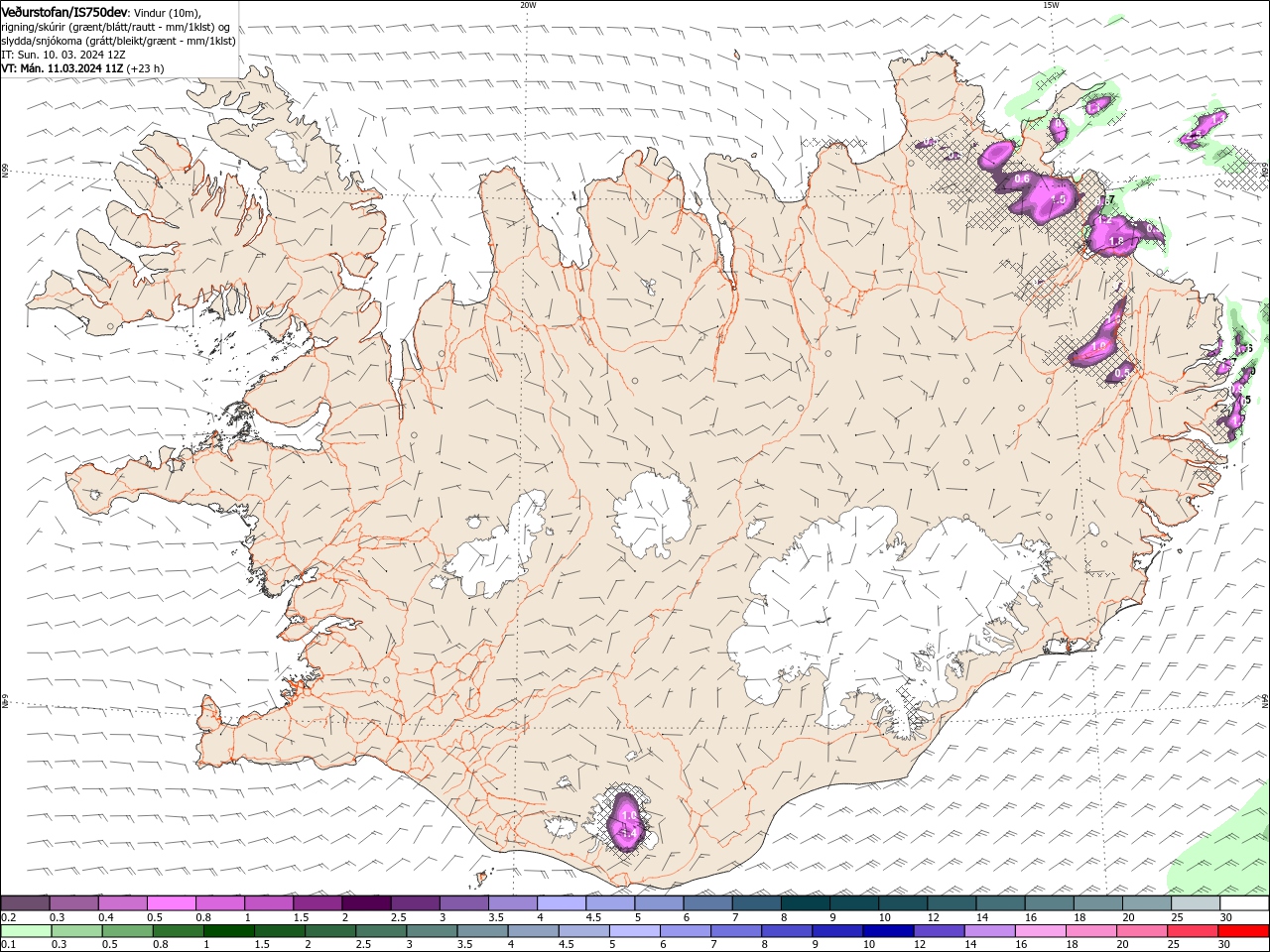
Task: Click the purple snow blob over Mýrdalsjökull glacier
Action: (628, 821)
